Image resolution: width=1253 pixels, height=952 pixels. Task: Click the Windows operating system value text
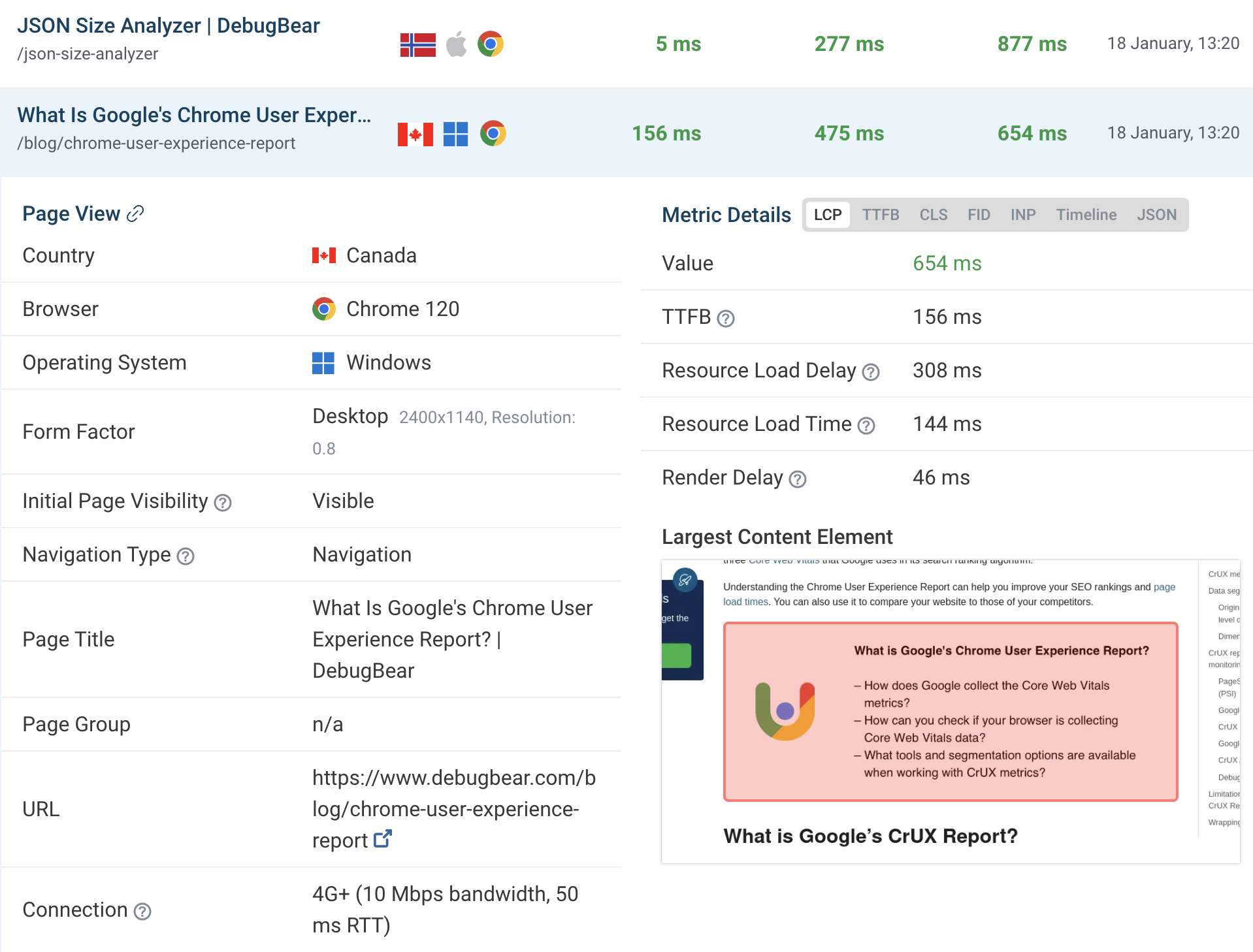389,362
